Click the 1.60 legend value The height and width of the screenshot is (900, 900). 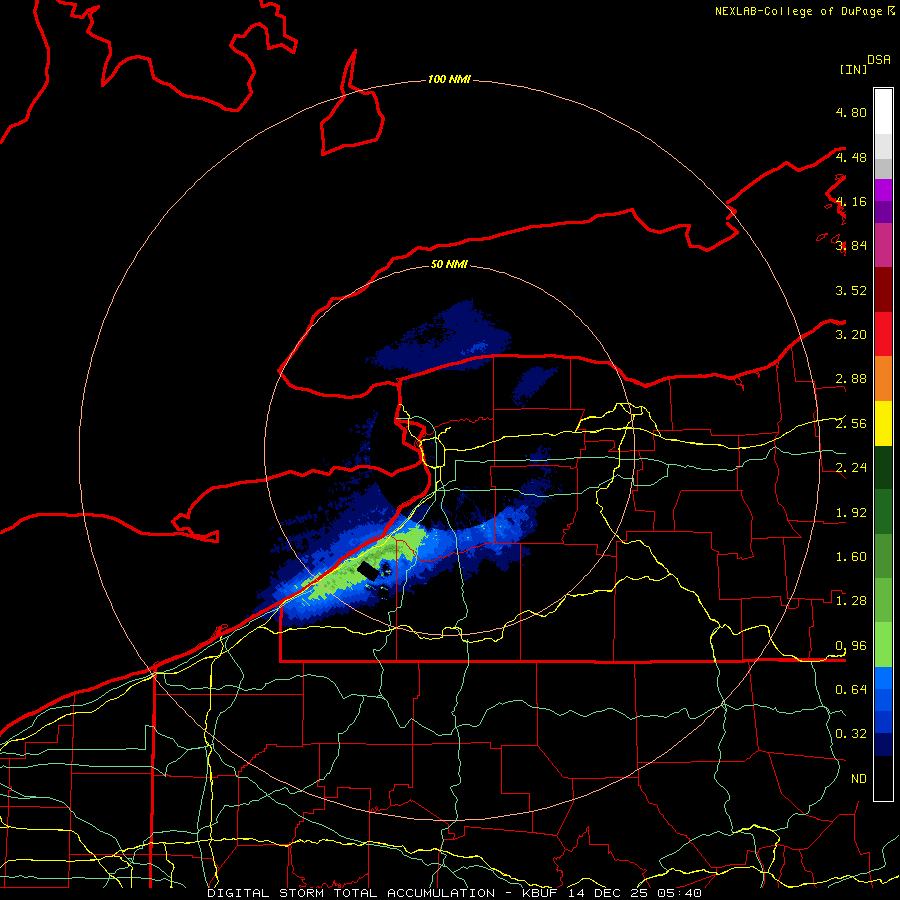click(851, 557)
